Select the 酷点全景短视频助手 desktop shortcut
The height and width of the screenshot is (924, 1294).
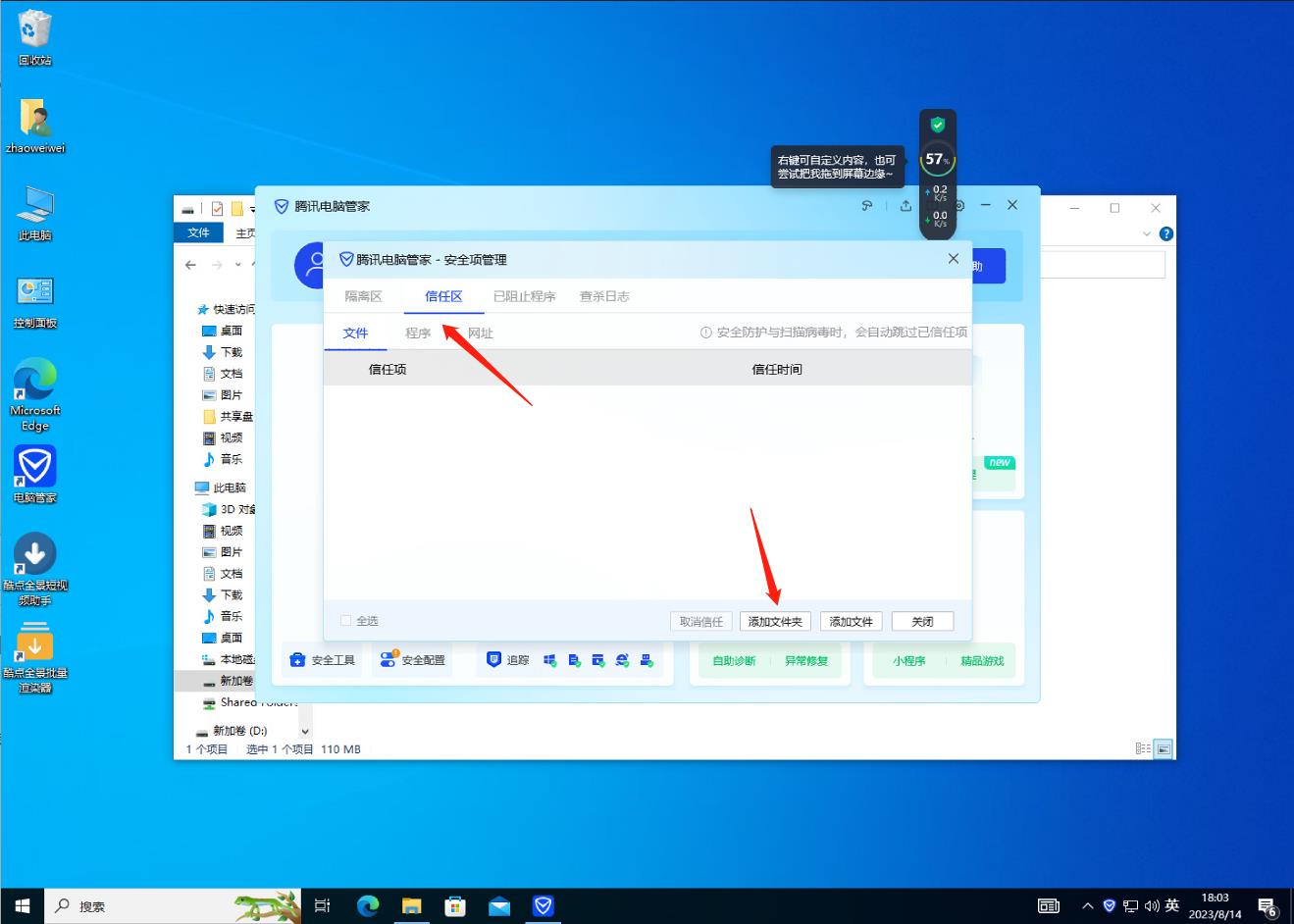35,569
